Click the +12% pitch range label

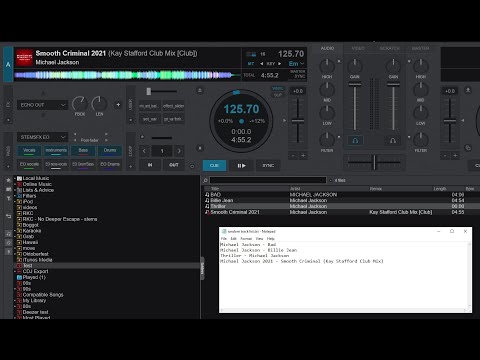pos(257,121)
